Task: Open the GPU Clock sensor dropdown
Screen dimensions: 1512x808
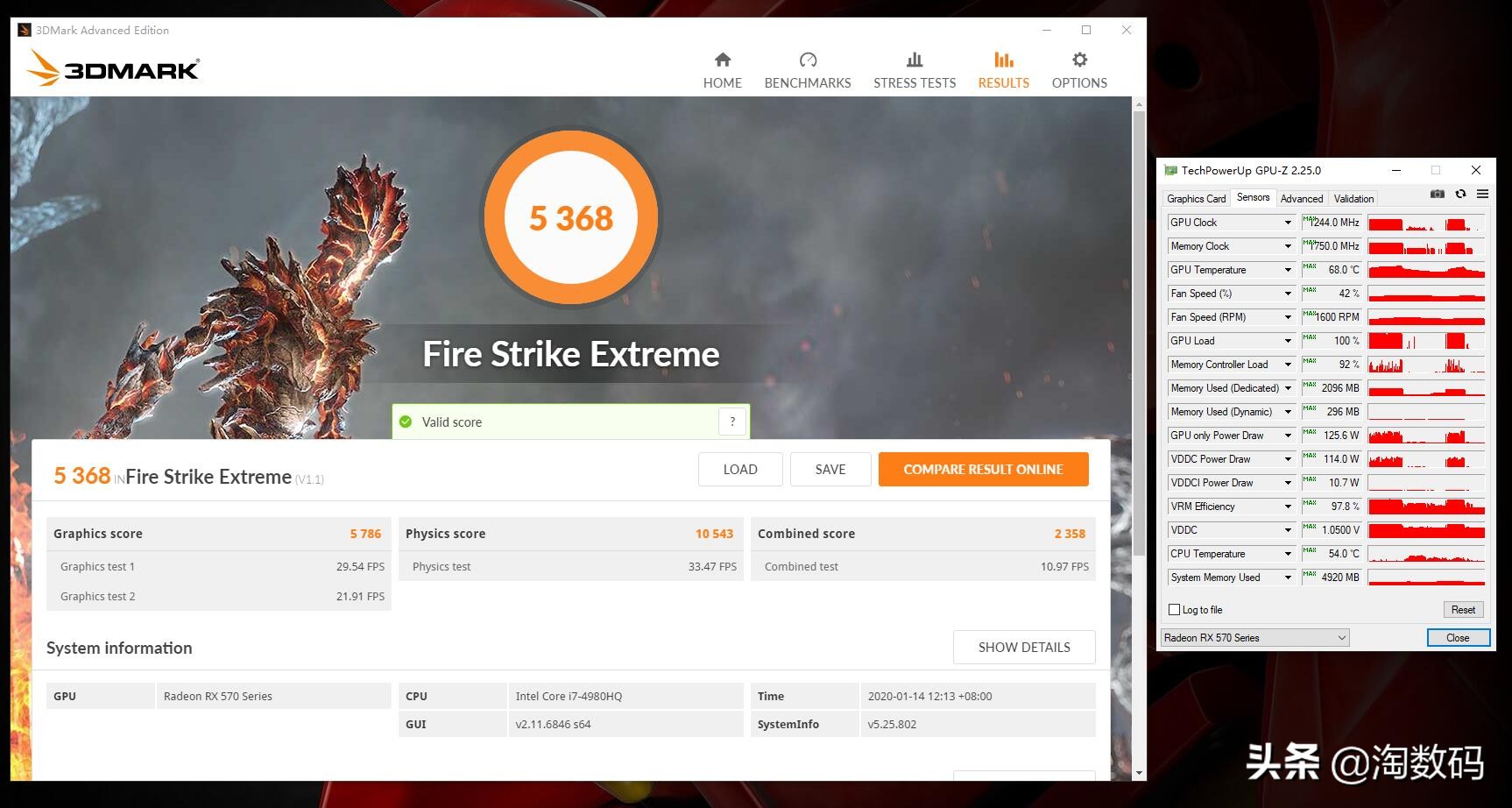Action: tap(1288, 223)
